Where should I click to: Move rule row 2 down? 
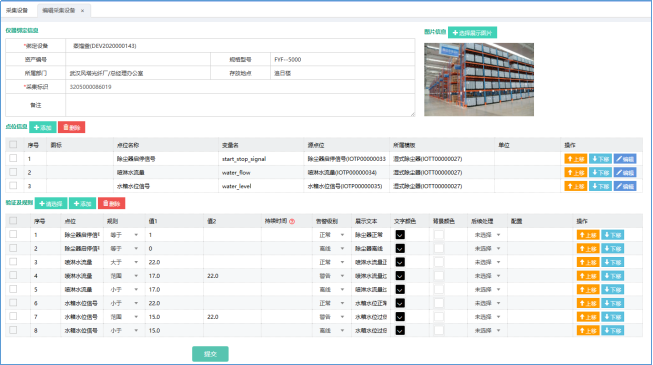coord(613,249)
